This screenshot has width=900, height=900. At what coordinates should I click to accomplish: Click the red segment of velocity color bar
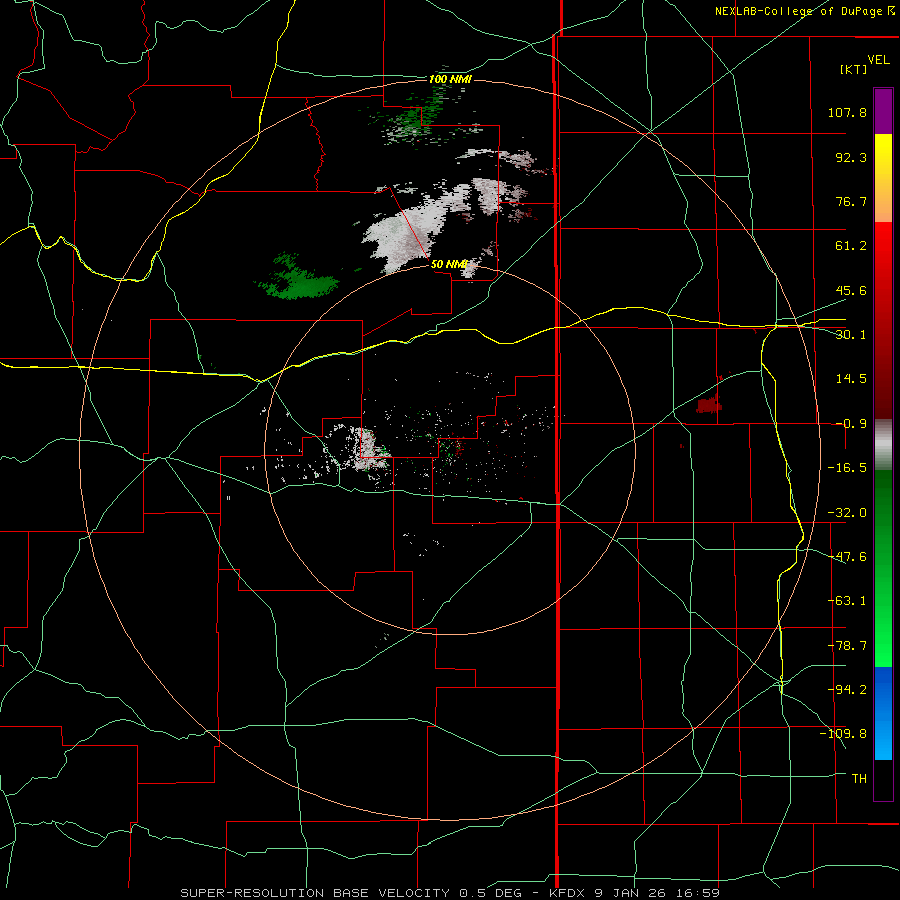tap(883, 320)
